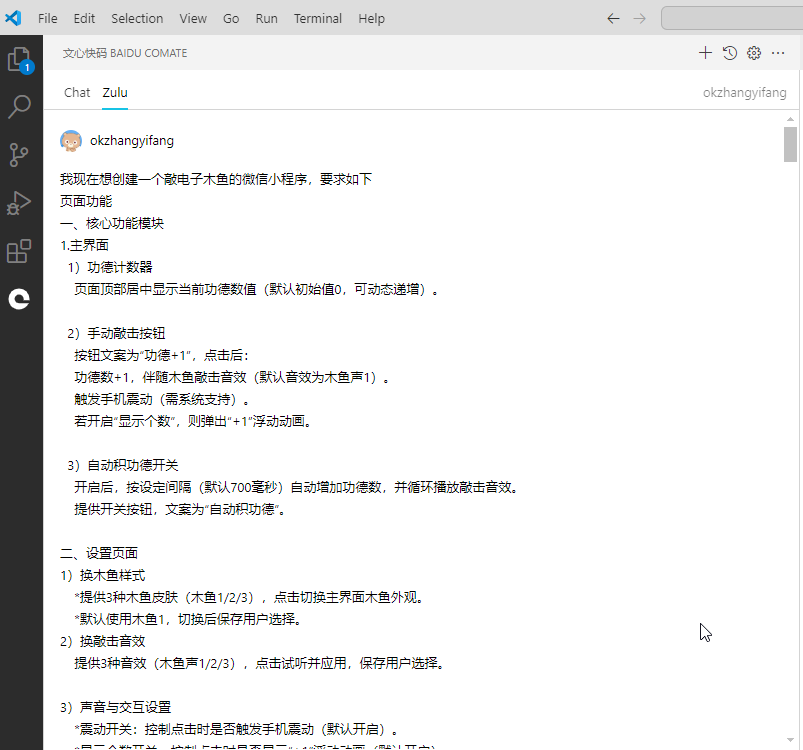803x750 pixels.
Task: Click the chat scrollbar thumb
Action: (790, 144)
